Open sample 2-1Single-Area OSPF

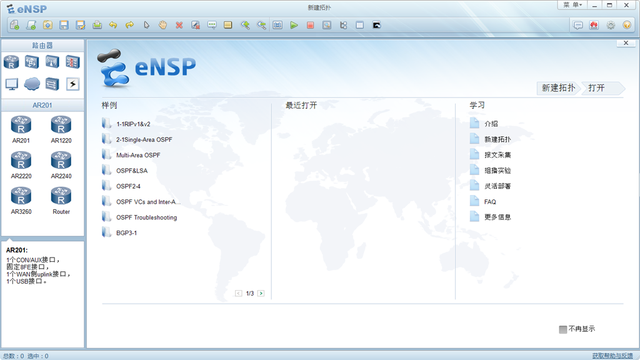(137, 139)
